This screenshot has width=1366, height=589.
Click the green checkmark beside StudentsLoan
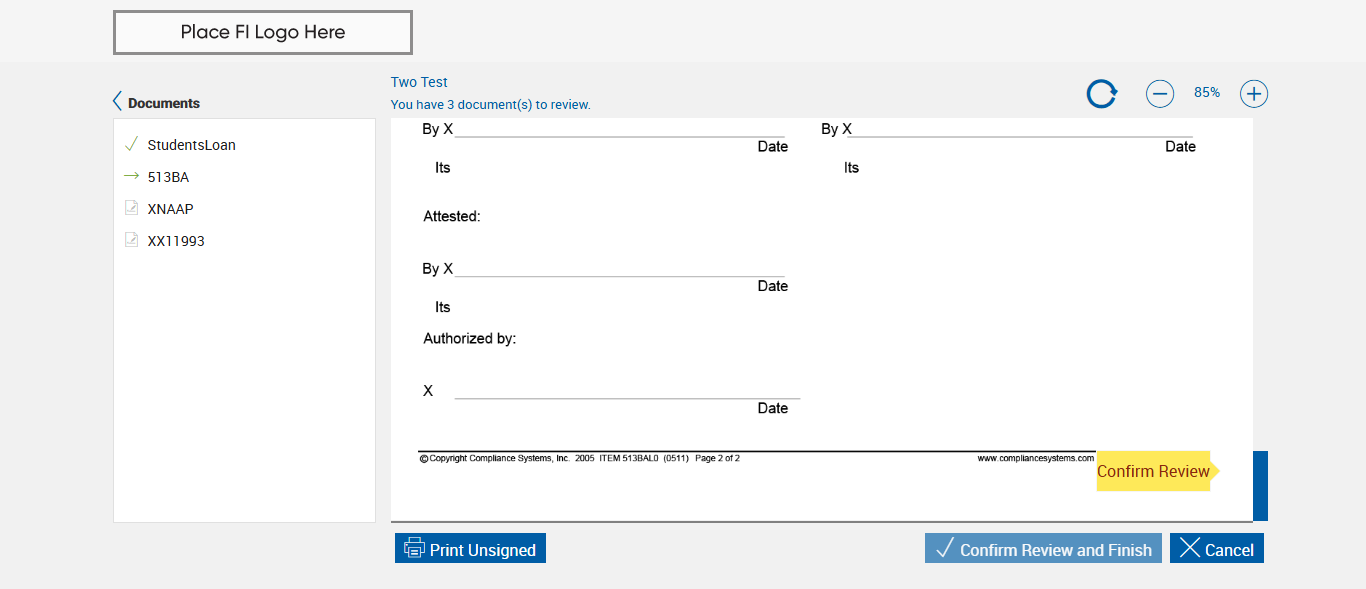click(131, 144)
